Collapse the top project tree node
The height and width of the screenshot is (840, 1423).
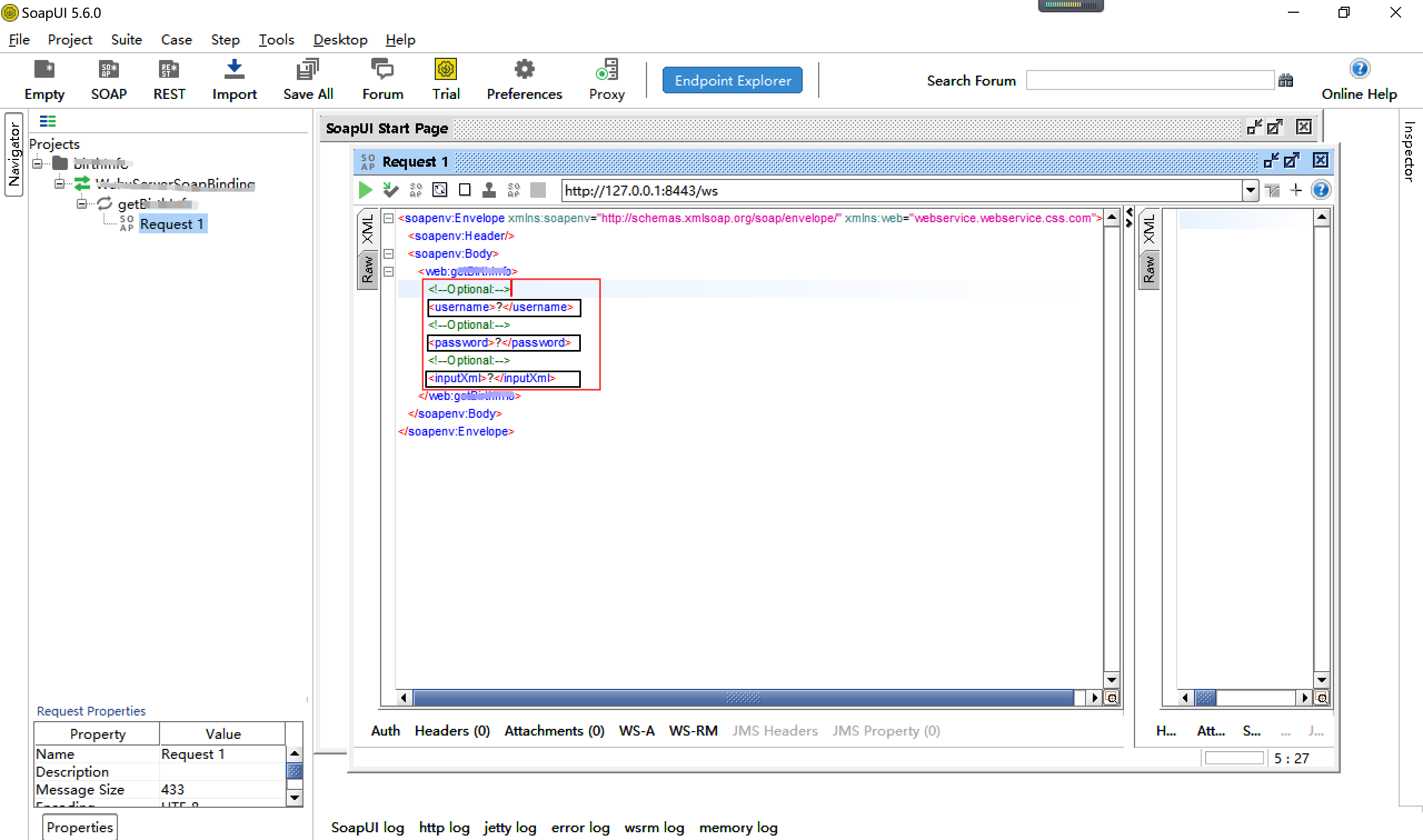(37, 164)
